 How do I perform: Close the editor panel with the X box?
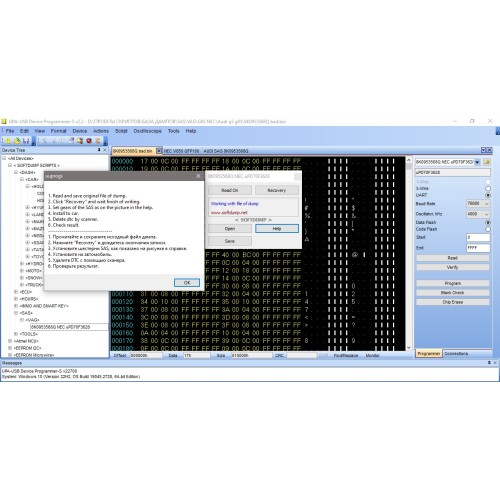pyautogui.click(x=489, y=150)
